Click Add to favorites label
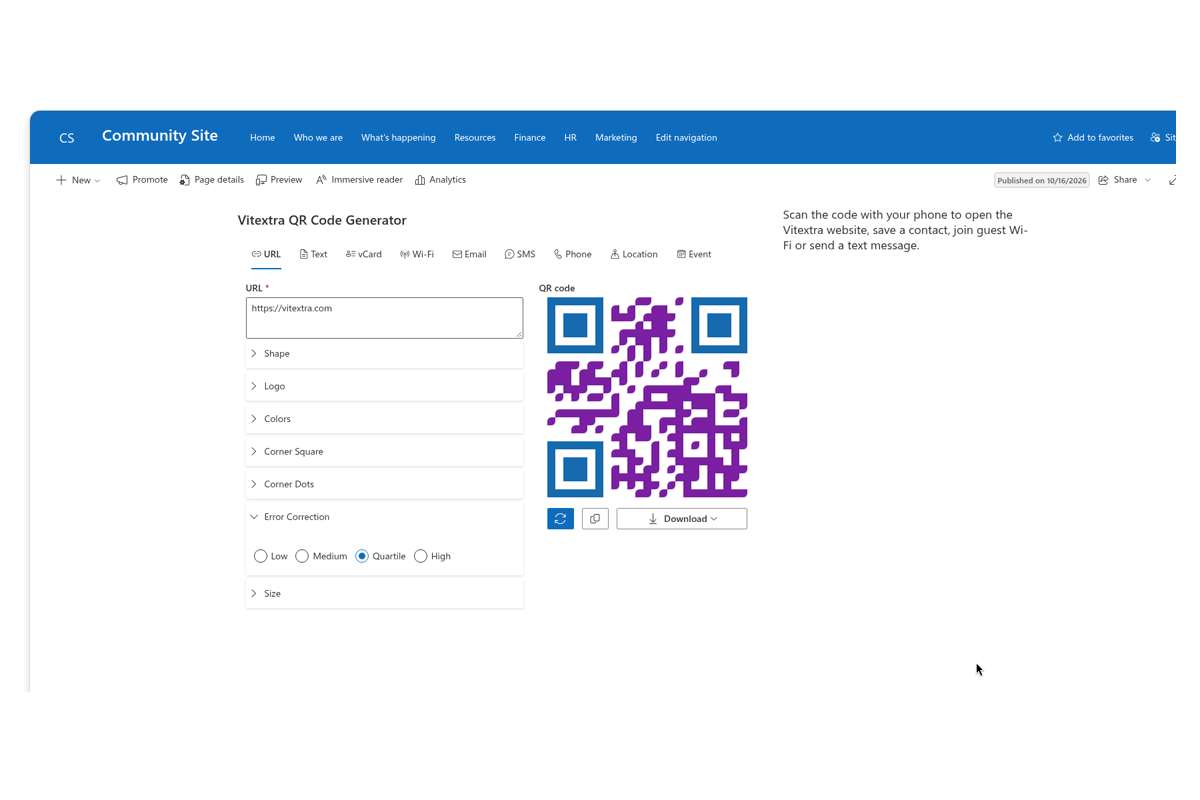Viewport: 1200px width, 800px height. coord(1100,138)
